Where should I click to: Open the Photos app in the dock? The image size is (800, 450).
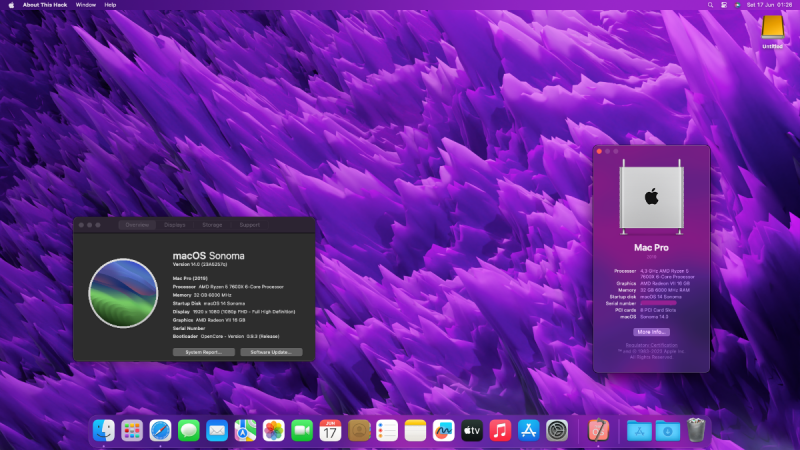click(x=273, y=431)
